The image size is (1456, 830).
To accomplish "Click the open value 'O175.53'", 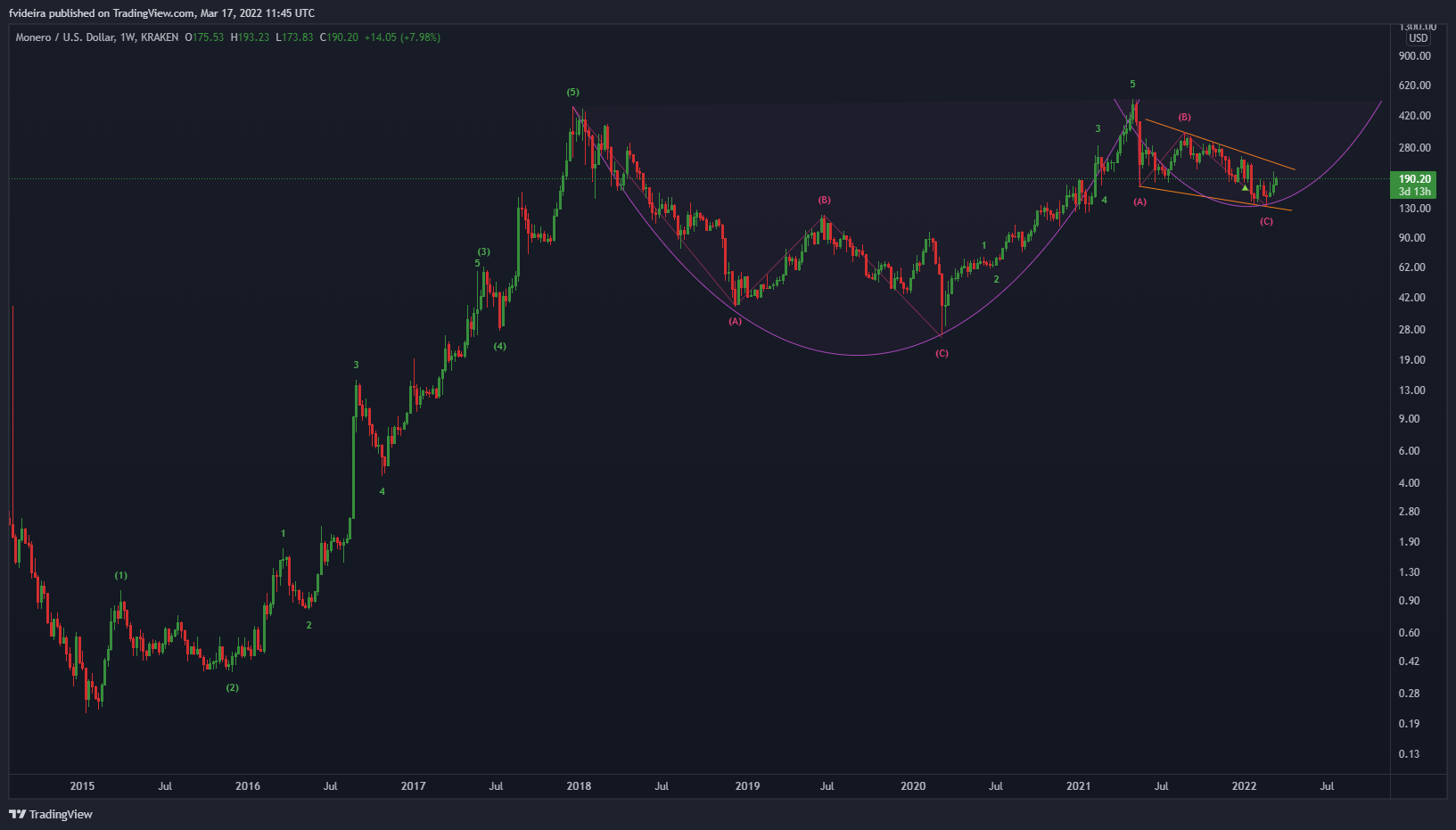I will click(204, 37).
